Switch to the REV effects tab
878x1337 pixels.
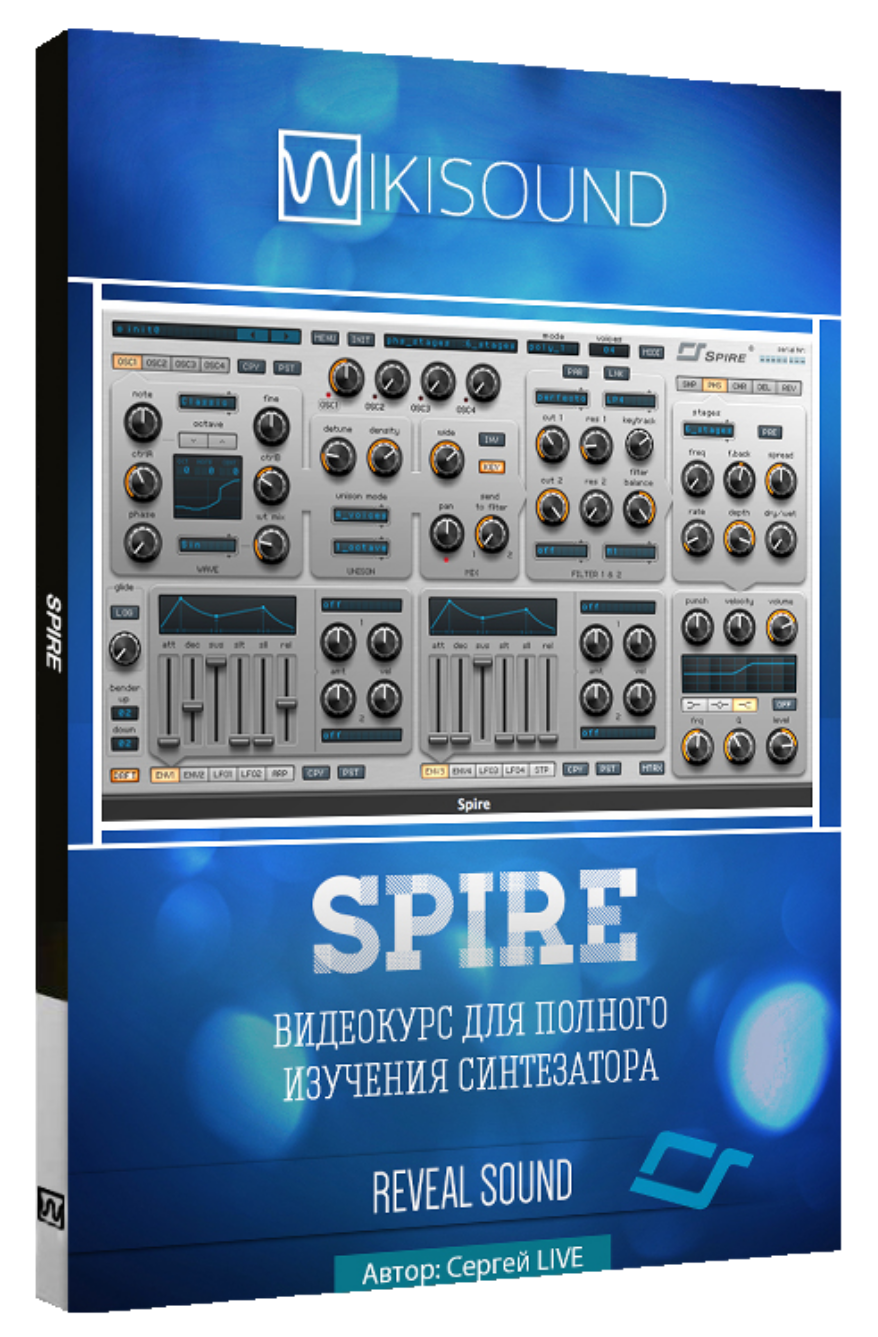pos(790,386)
